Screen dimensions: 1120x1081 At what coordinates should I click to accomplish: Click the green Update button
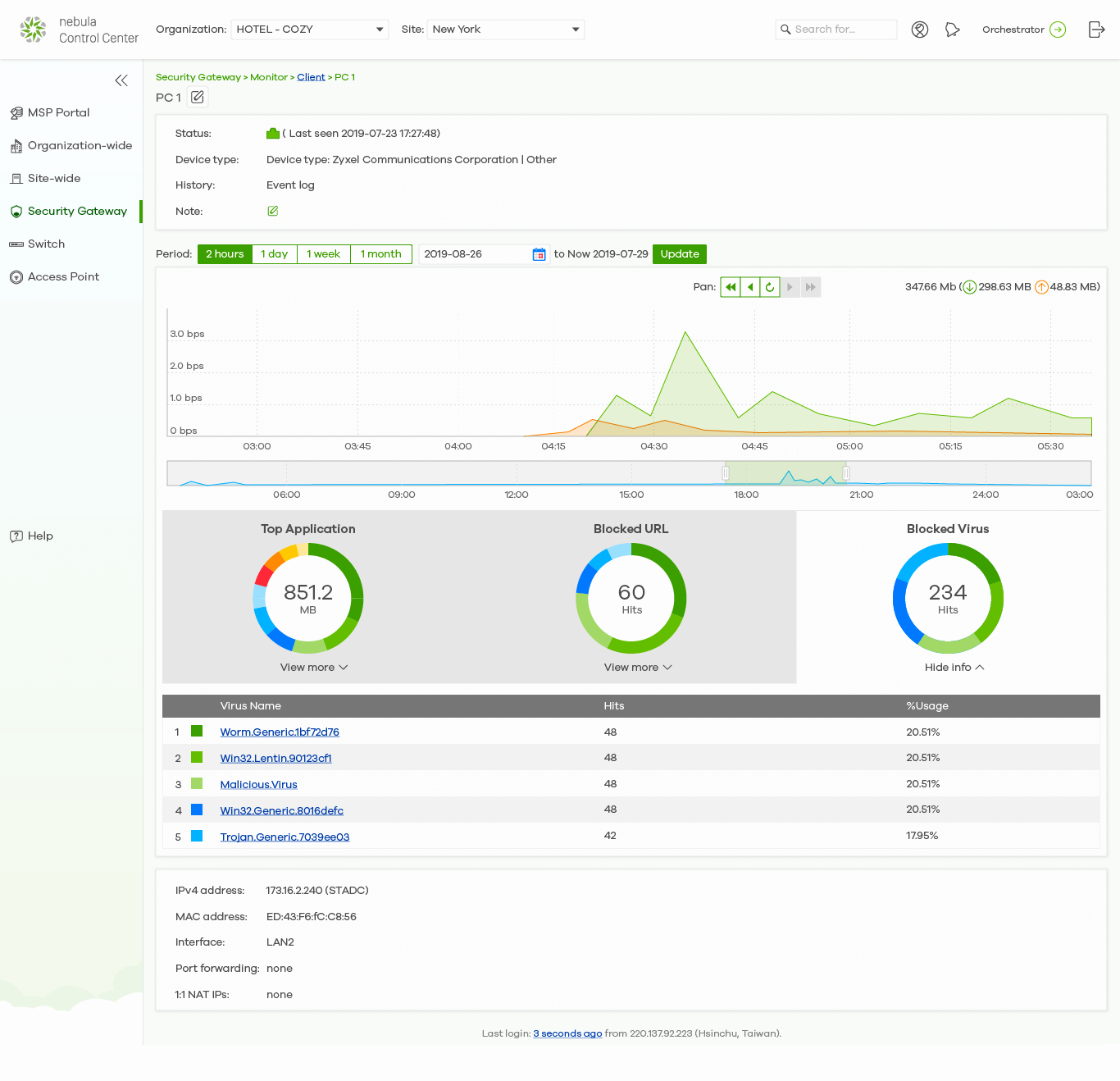[679, 254]
